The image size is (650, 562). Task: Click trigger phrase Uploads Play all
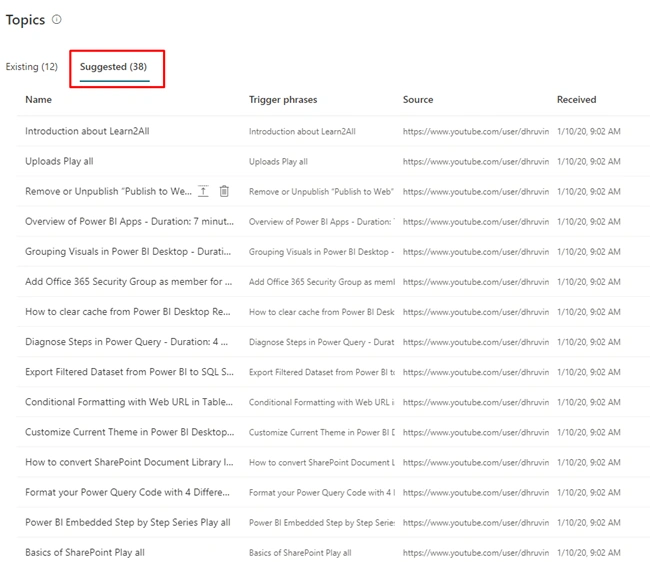point(278,162)
